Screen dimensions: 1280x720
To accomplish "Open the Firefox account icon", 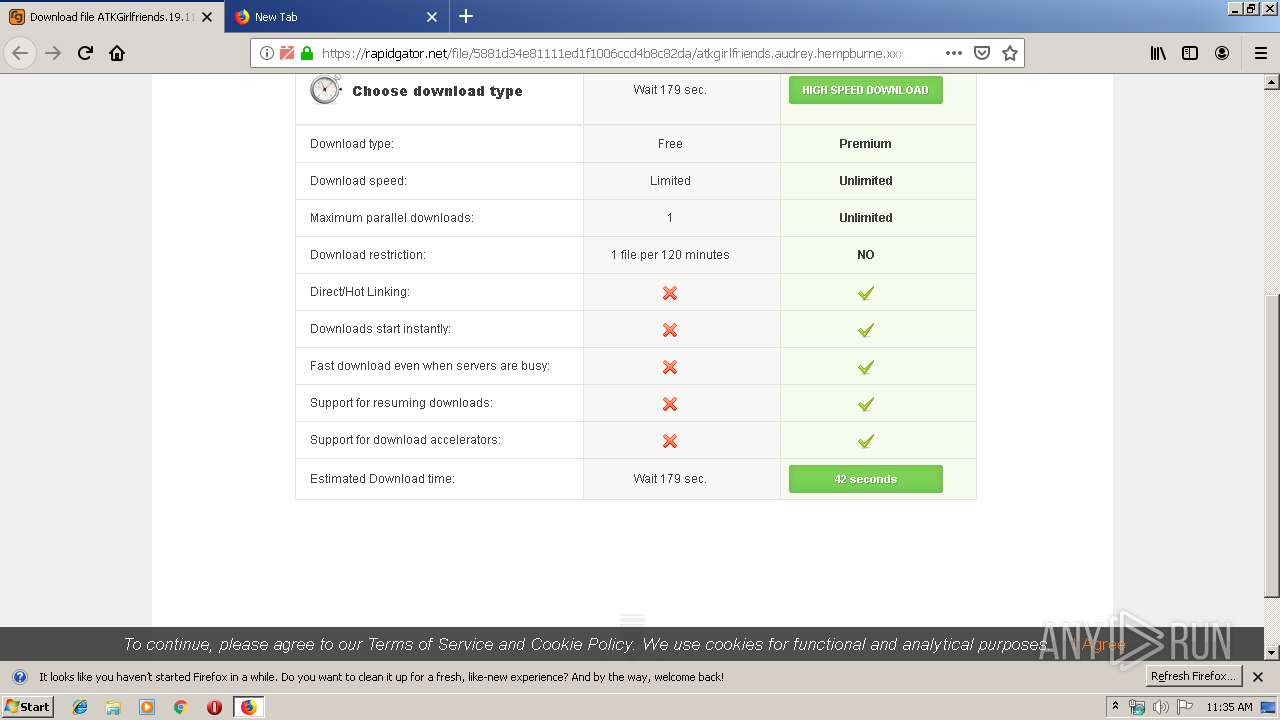I will coord(1222,53).
